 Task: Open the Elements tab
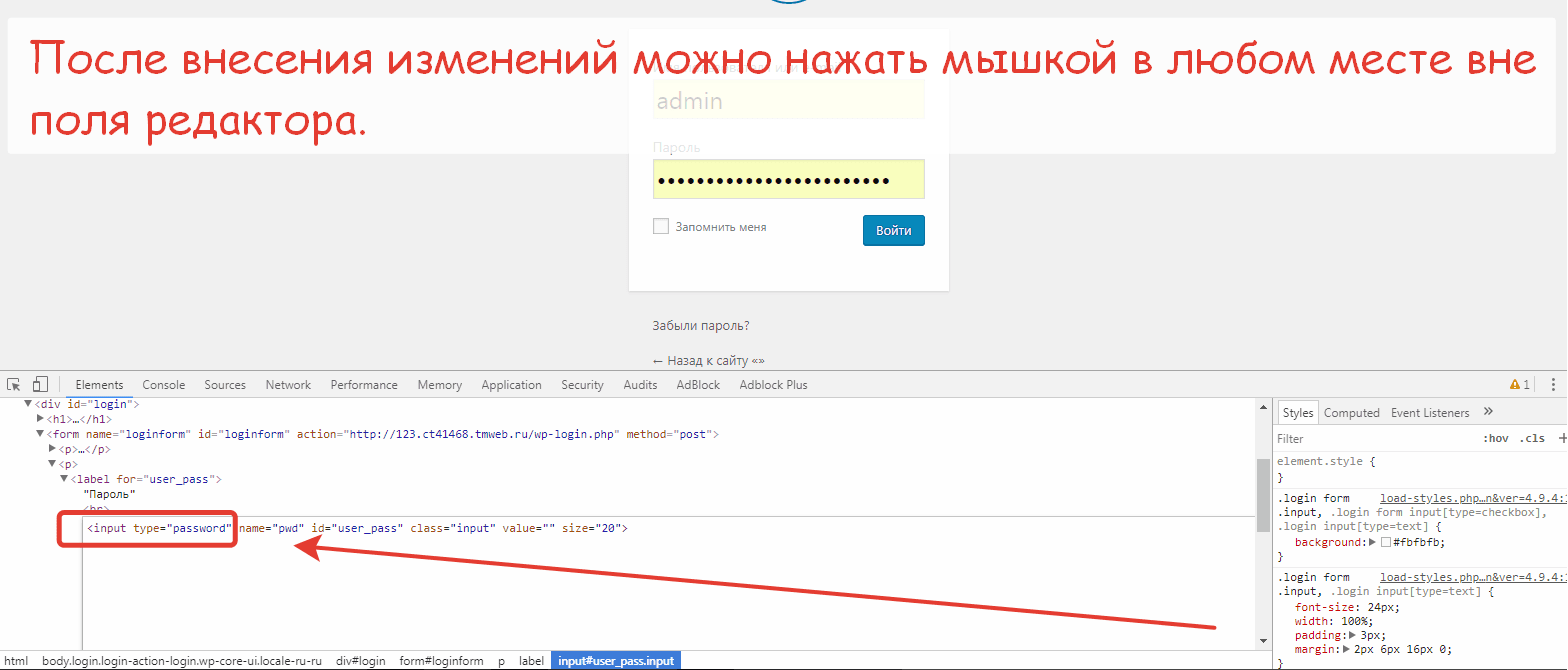tap(99, 385)
